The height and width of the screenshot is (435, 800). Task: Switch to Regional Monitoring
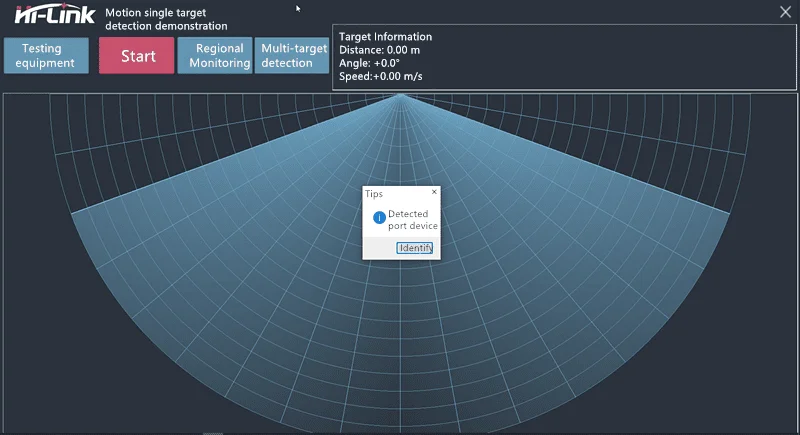[x=215, y=55]
